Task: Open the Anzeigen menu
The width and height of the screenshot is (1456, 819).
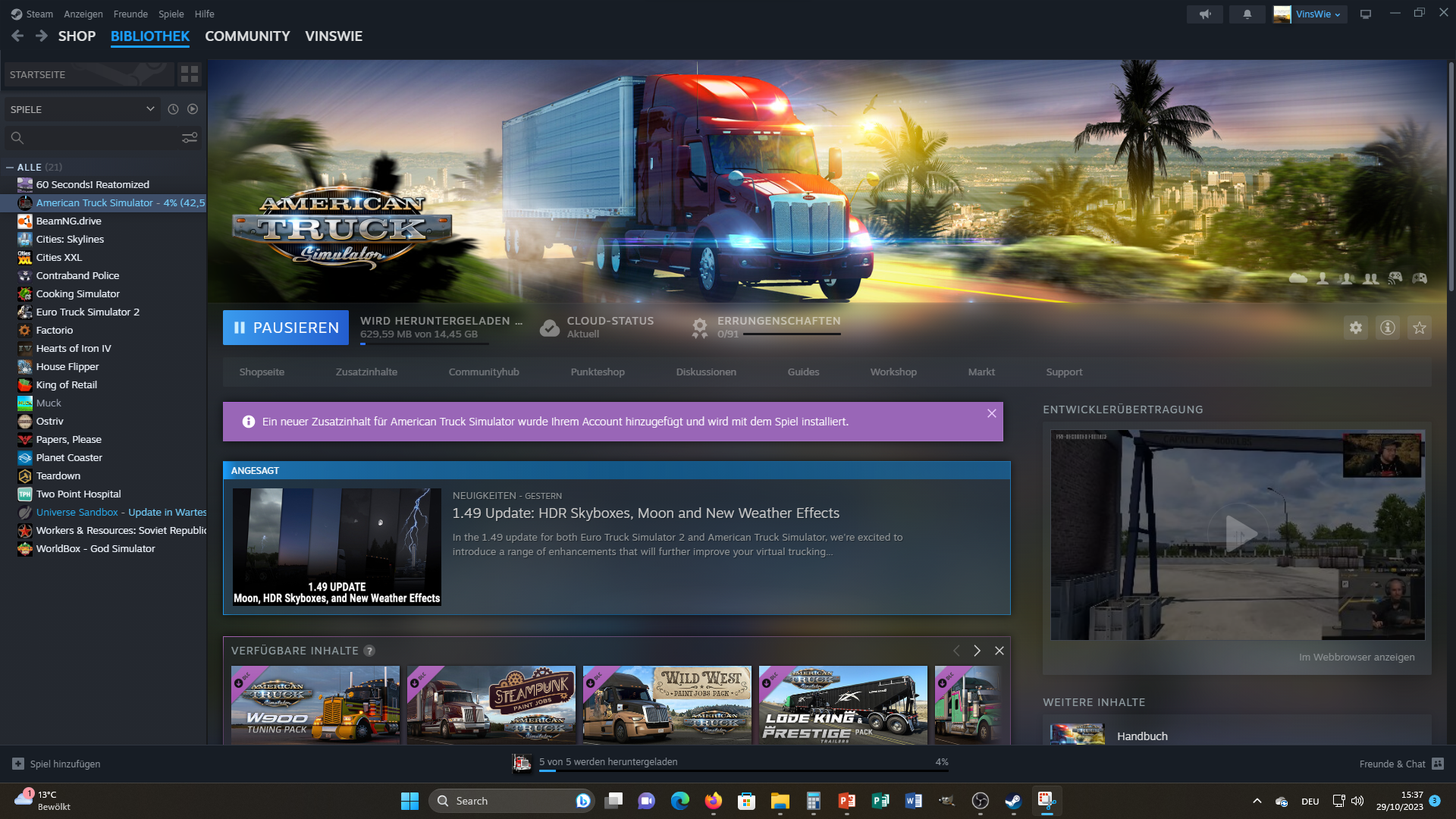Action: coord(83,14)
